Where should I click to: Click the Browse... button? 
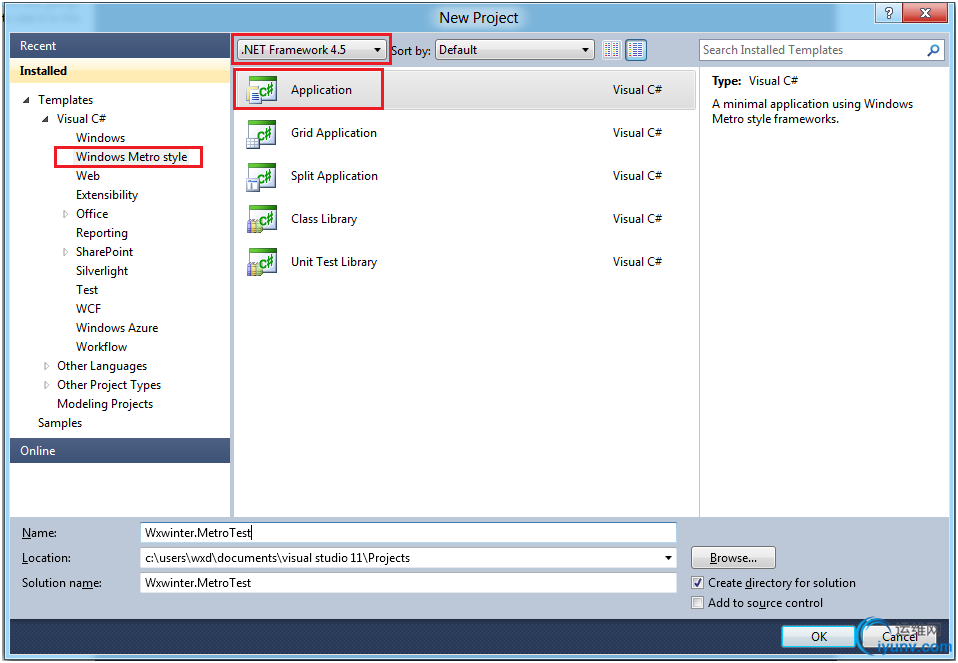point(733,558)
